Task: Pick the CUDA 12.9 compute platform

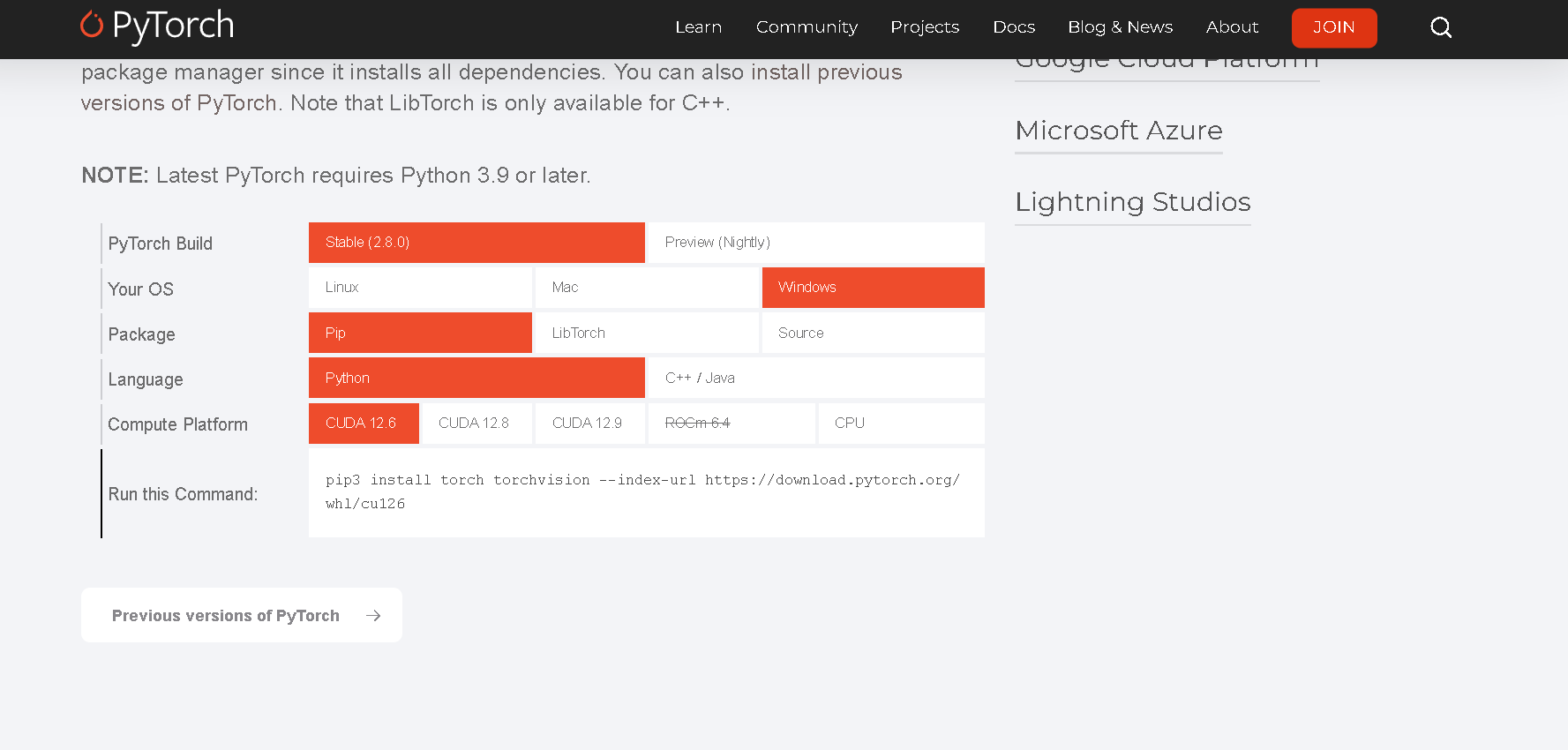Action: click(590, 424)
